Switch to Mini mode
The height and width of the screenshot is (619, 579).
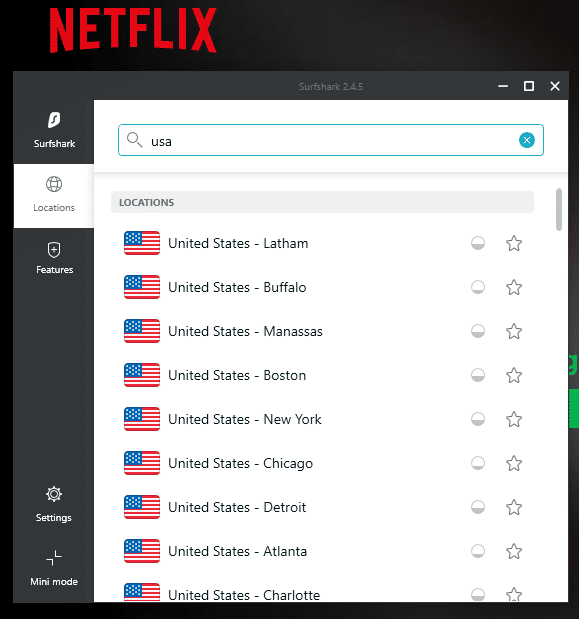coord(54,568)
